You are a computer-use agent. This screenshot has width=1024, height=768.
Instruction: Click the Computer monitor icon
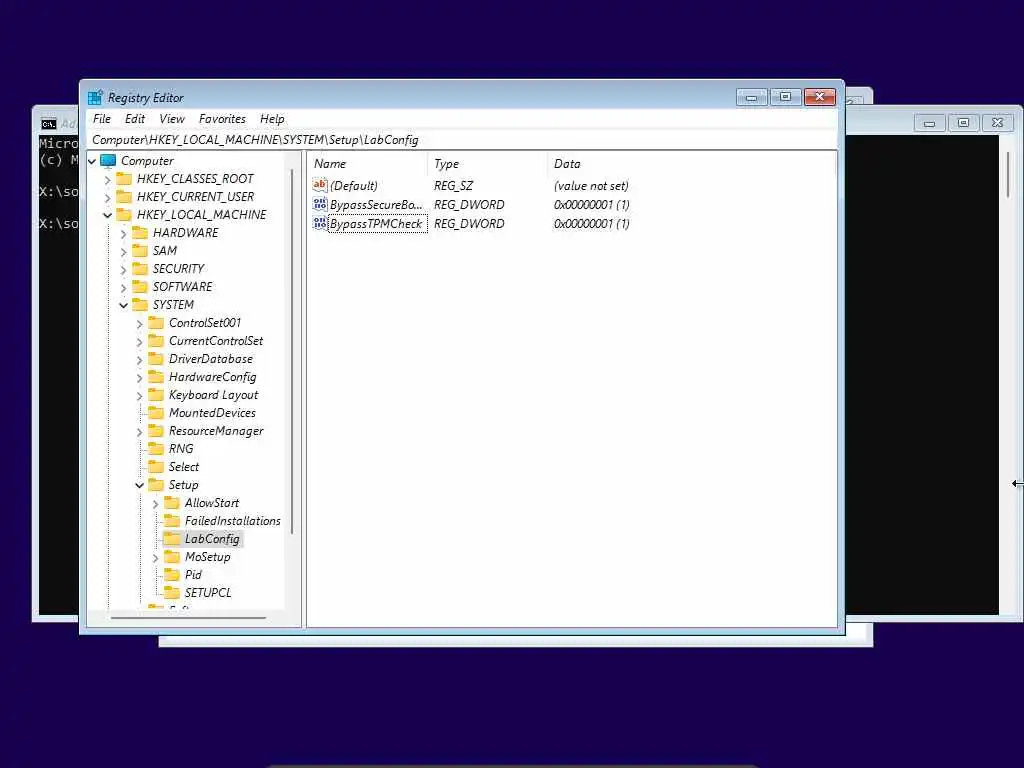108,161
